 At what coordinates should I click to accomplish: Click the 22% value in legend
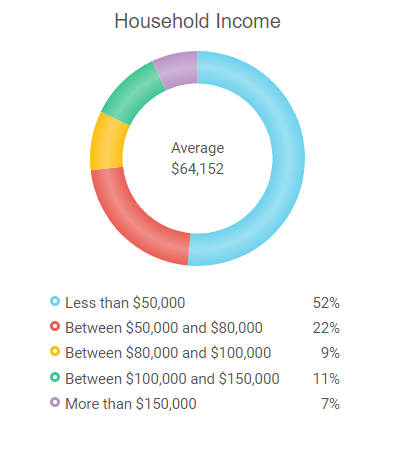point(326,328)
